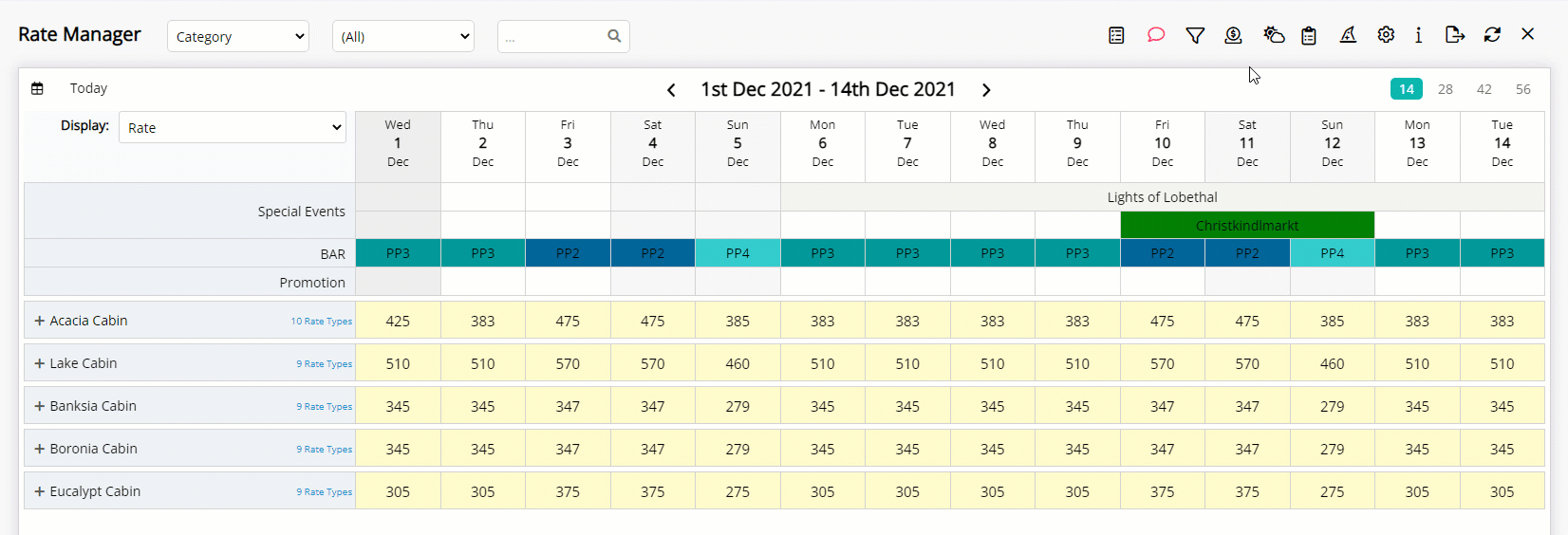Click the pink speech bubble comments icon
Screen dimensions: 1568x535
(1155, 35)
